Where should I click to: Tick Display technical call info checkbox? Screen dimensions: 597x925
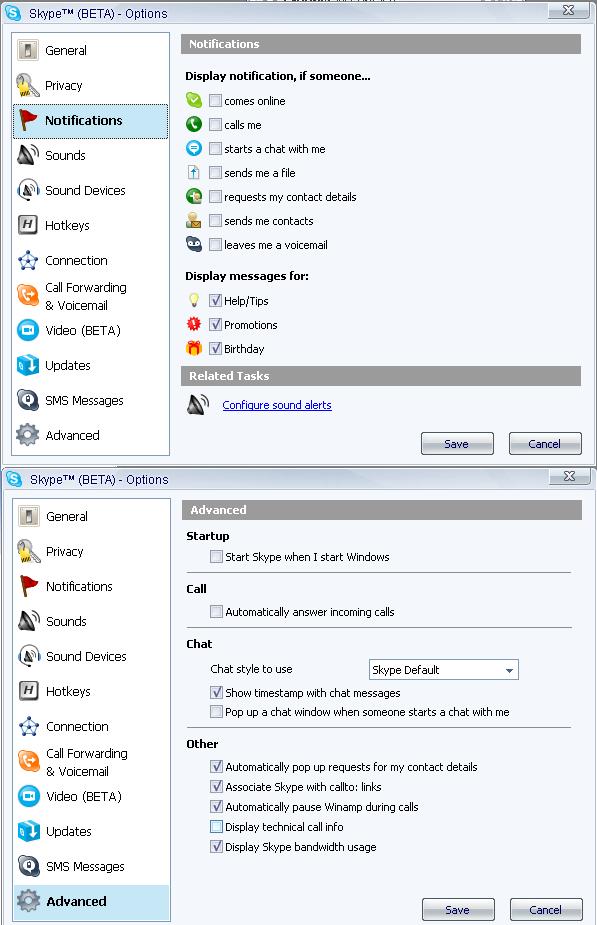217,826
